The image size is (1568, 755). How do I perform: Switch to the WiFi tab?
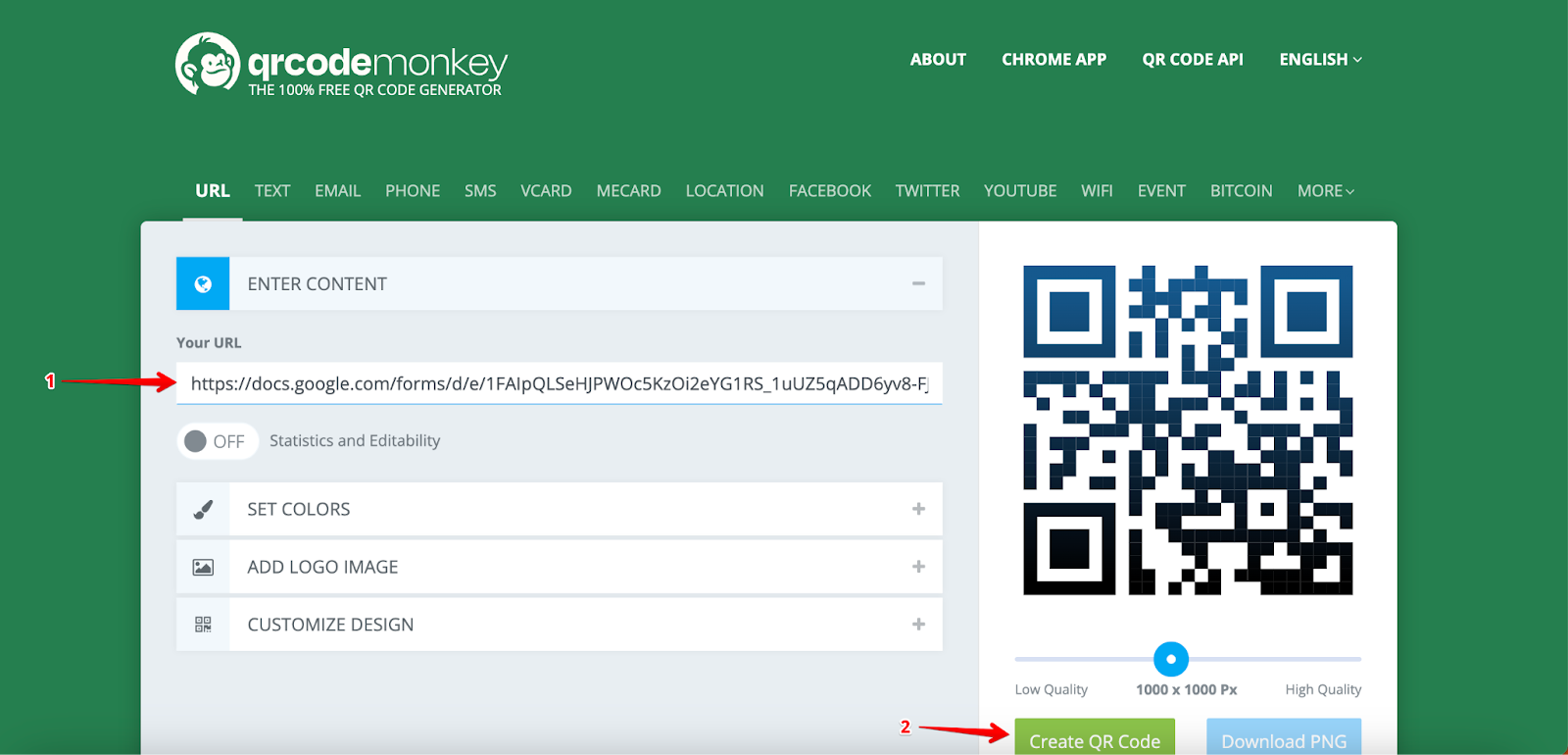tap(1097, 191)
